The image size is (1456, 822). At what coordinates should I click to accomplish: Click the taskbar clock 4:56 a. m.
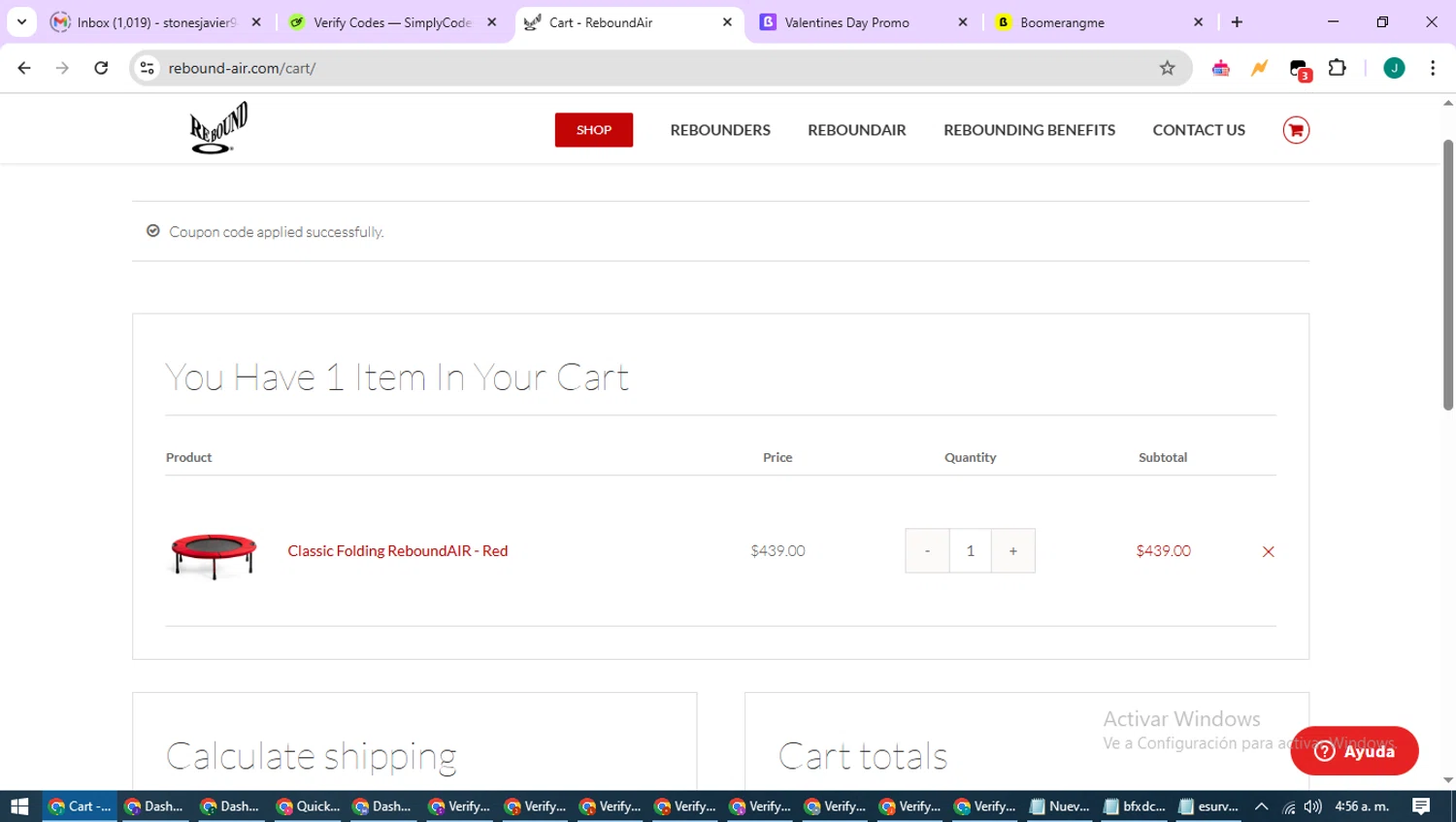click(x=1362, y=806)
